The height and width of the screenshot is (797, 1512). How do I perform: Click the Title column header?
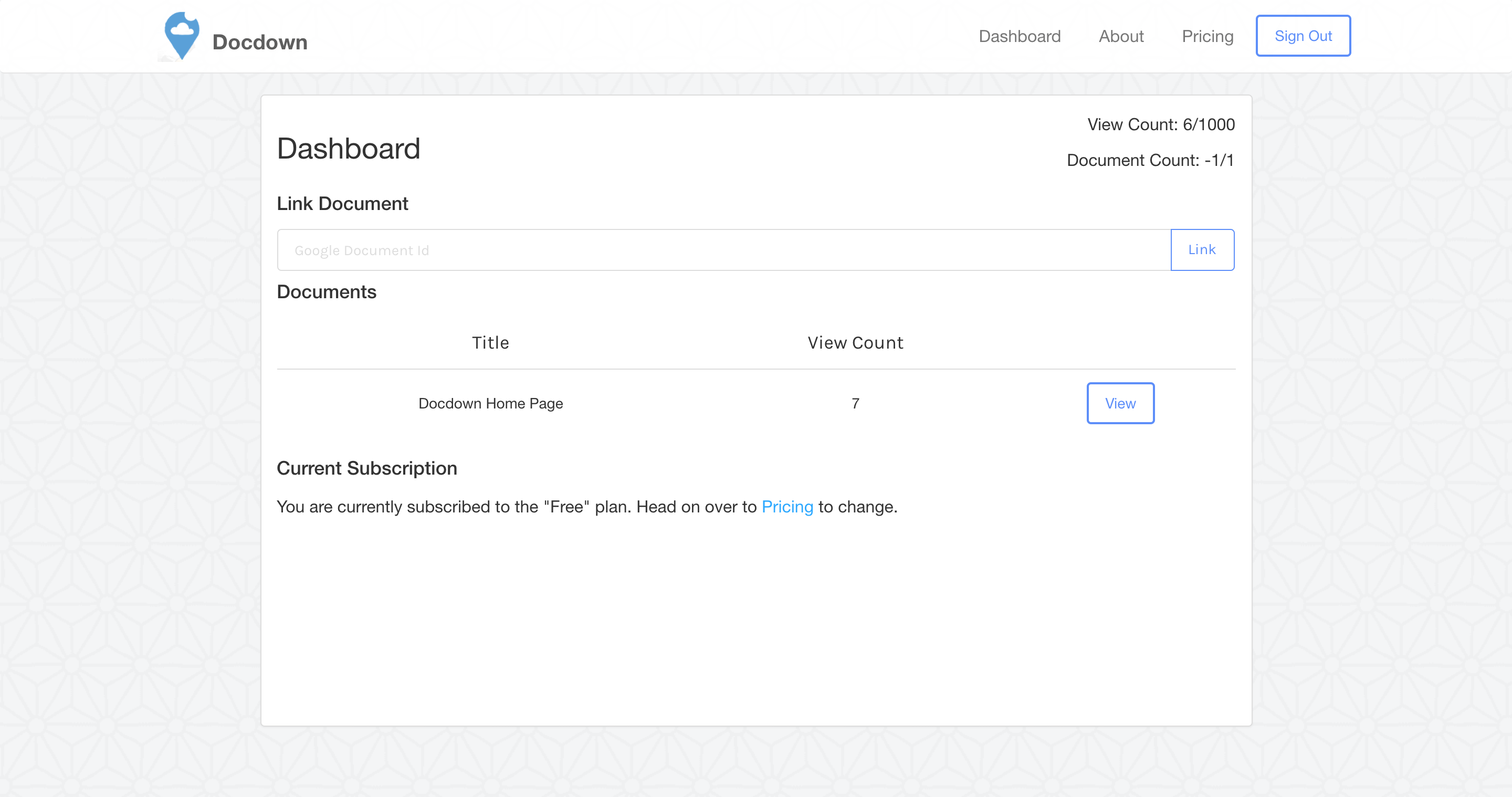coord(490,343)
